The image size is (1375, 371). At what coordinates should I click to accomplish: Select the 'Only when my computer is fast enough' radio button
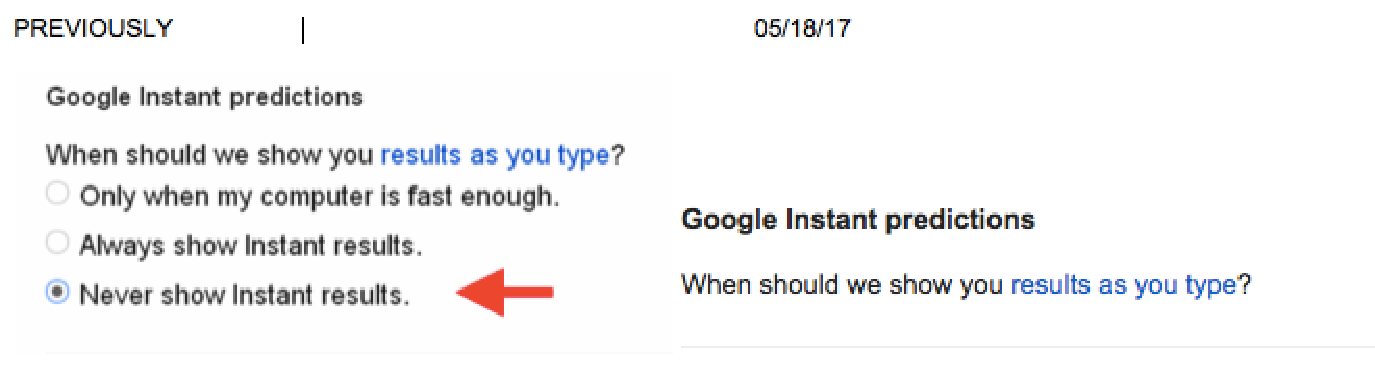[58, 194]
